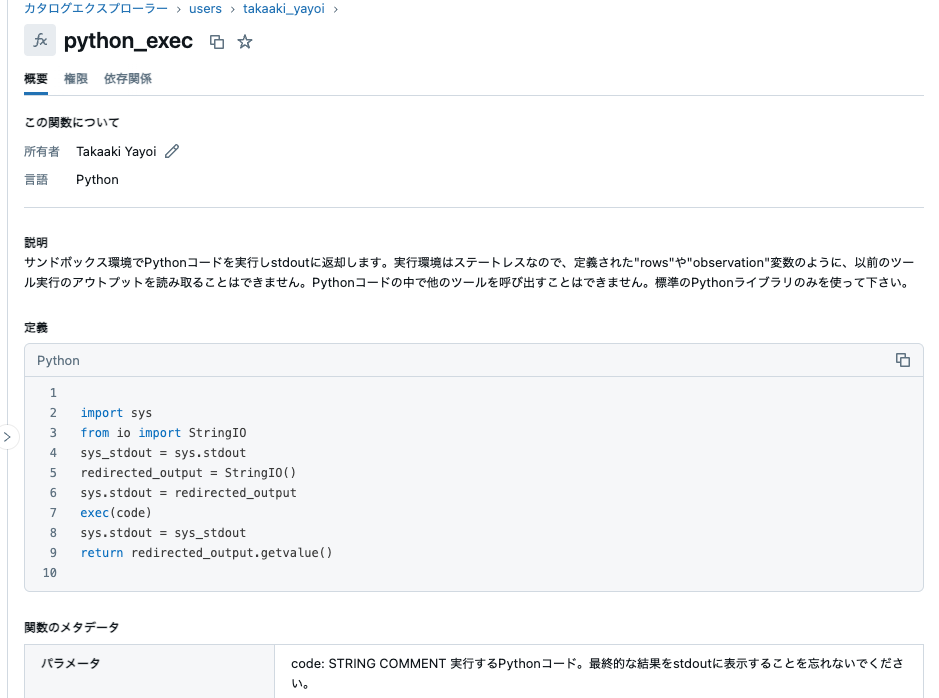
Task: Star the python_exec function as favorite
Action: (243, 41)
